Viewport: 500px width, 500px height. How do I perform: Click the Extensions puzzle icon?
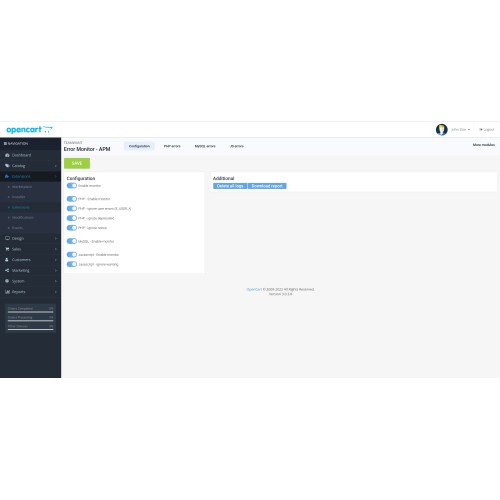(7, 176)
